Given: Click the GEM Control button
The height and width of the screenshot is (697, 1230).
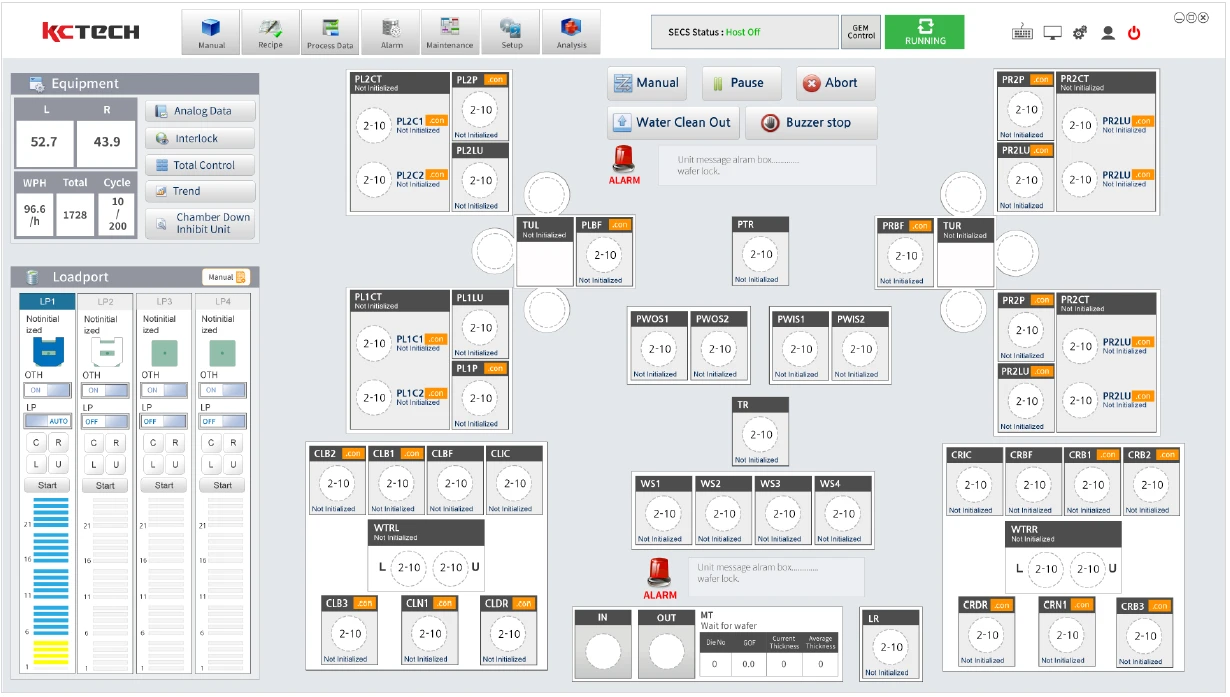Looking at the screenshot, I should click(861, 32).
